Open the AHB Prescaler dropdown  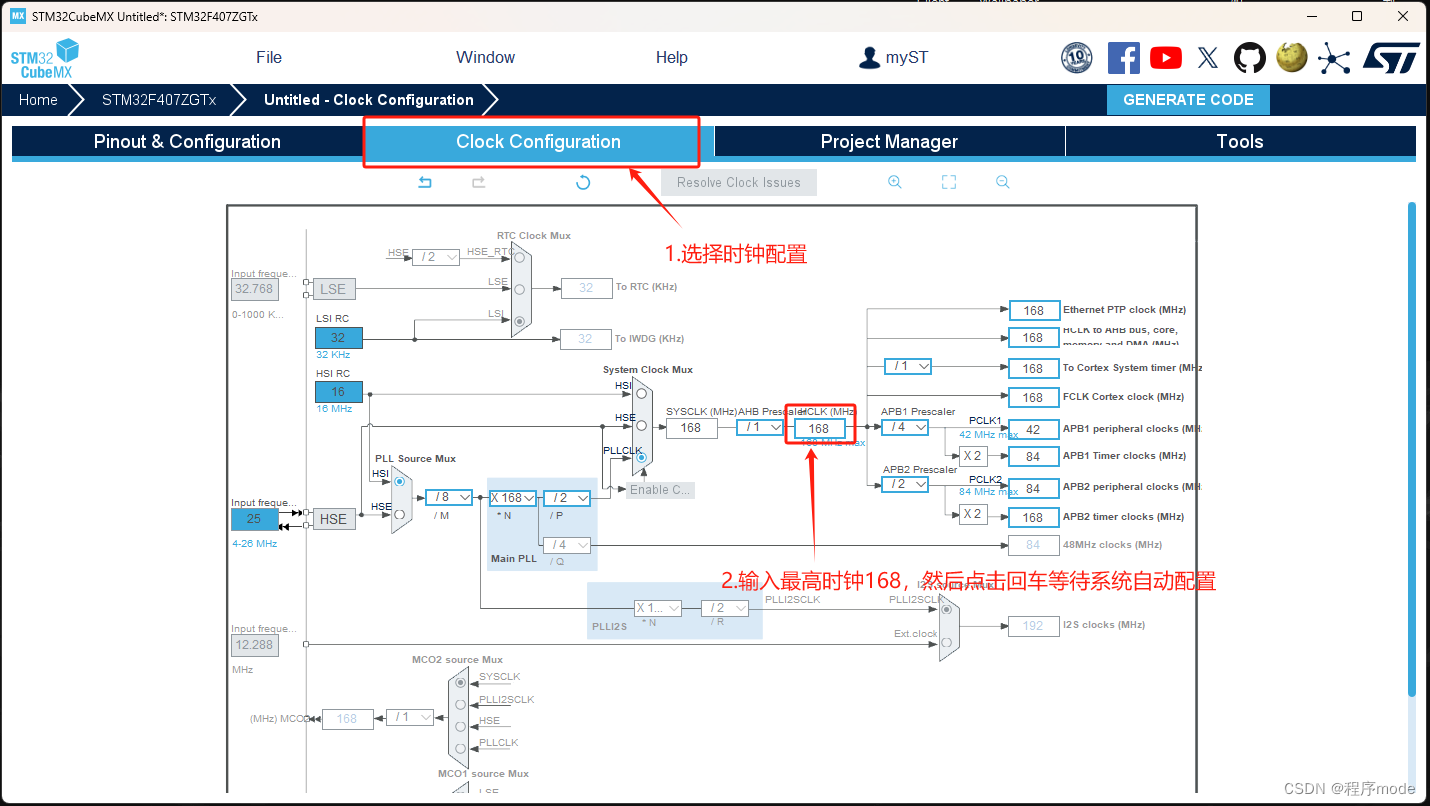[x=761, y=427]
